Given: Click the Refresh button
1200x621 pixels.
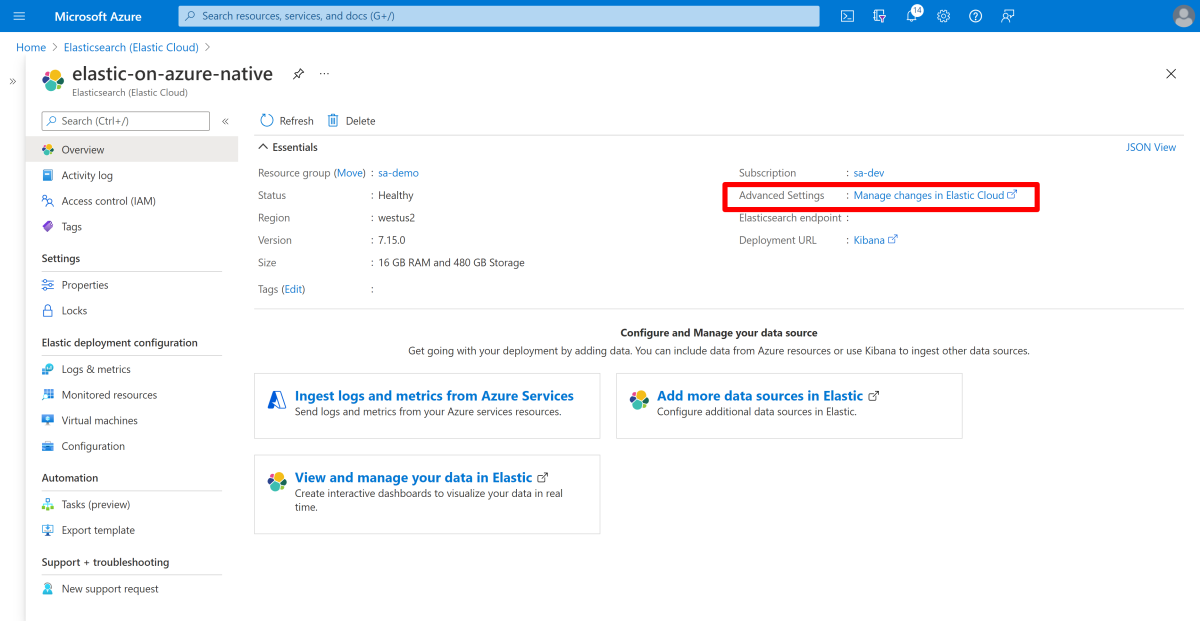Looking at the screenshot, I should pyautogui.click(x=287, y=121).
